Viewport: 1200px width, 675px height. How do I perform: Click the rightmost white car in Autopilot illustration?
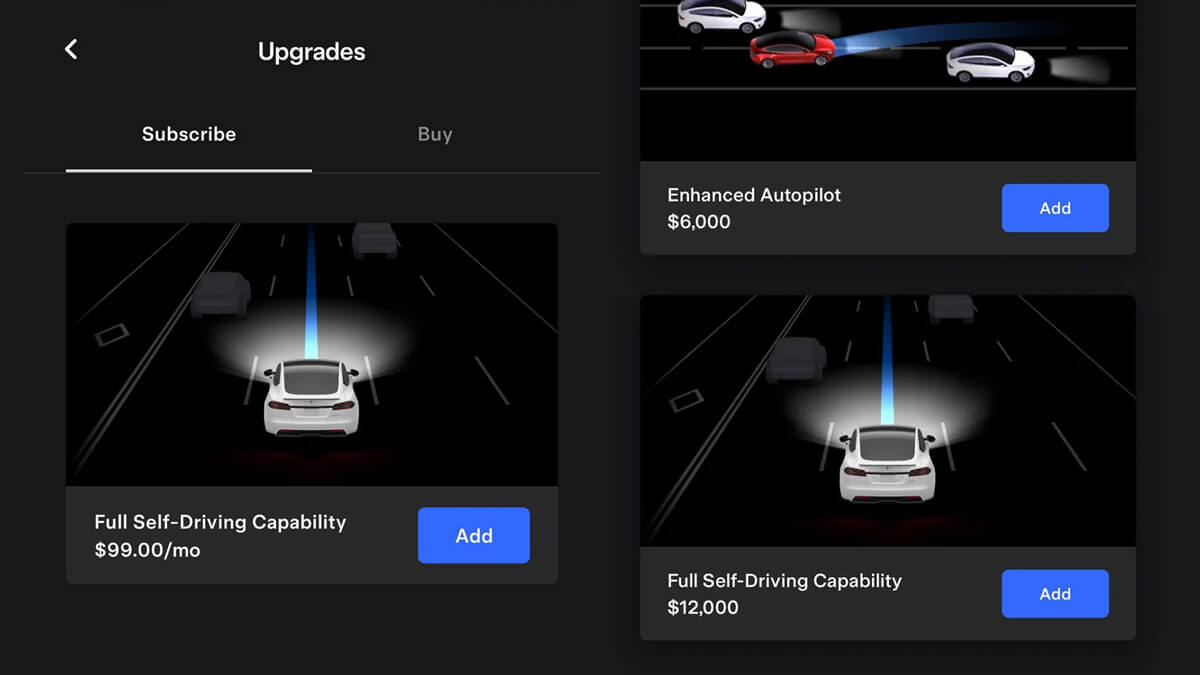990,63
